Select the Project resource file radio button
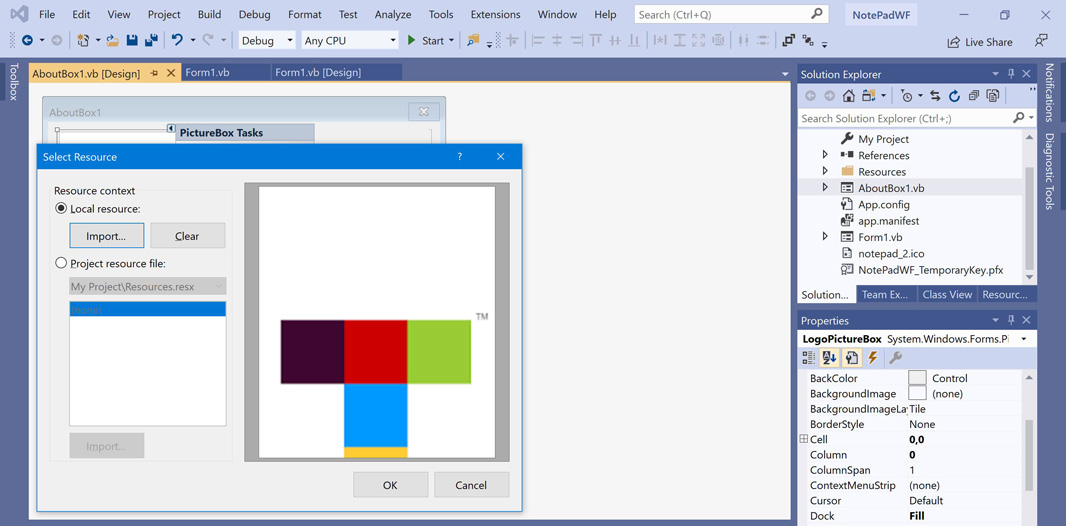 61,263
